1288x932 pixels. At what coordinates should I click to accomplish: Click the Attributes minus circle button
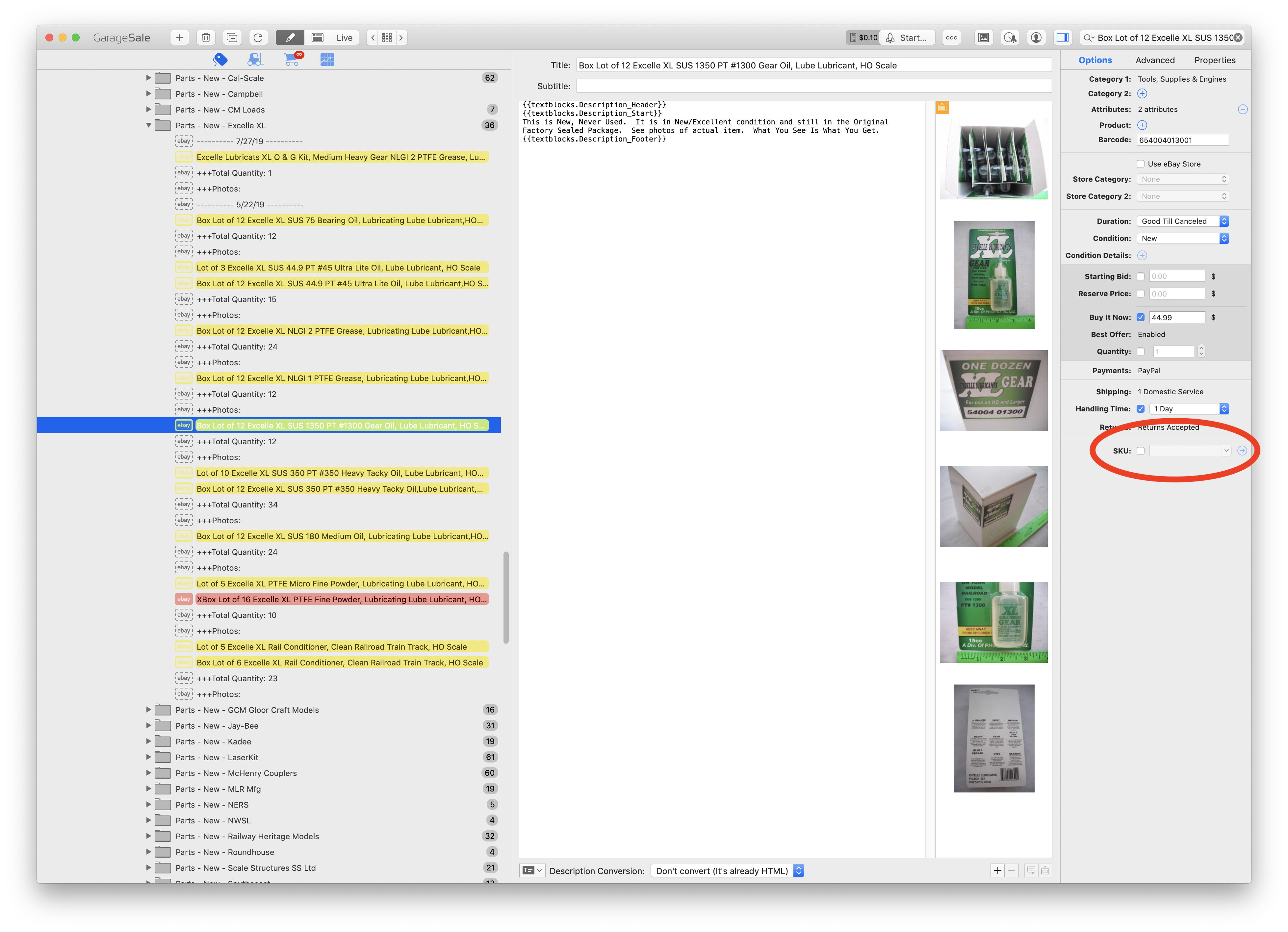pos(1242,109)
